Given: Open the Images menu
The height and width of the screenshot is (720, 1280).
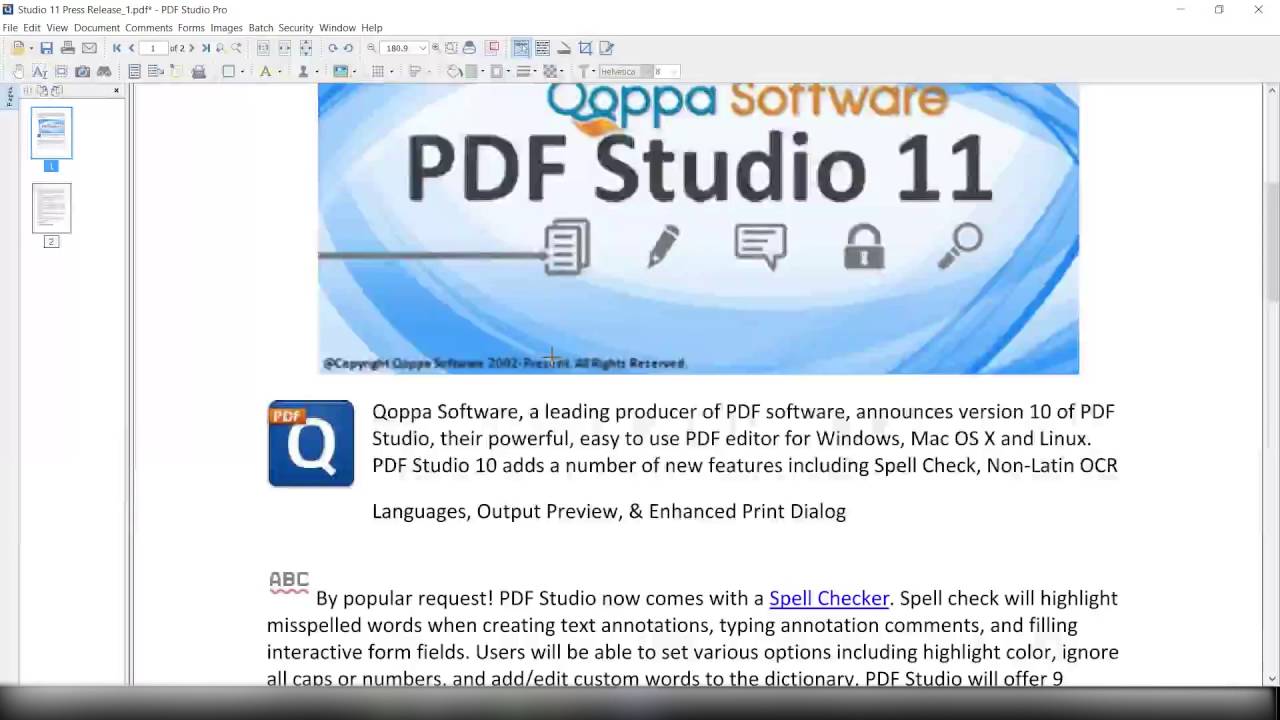Looking at the screenshot, I should tap(226, 28).
